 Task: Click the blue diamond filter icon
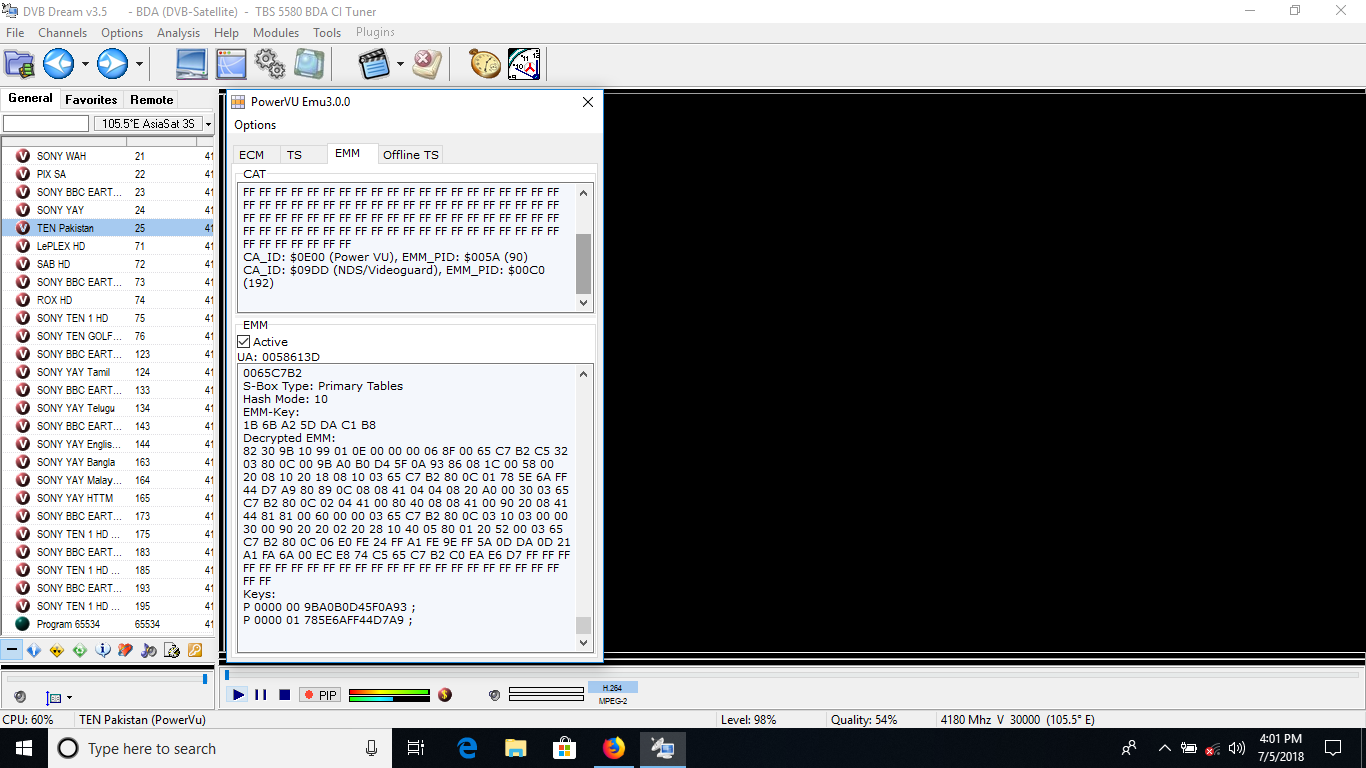click(x=34, y=650)
